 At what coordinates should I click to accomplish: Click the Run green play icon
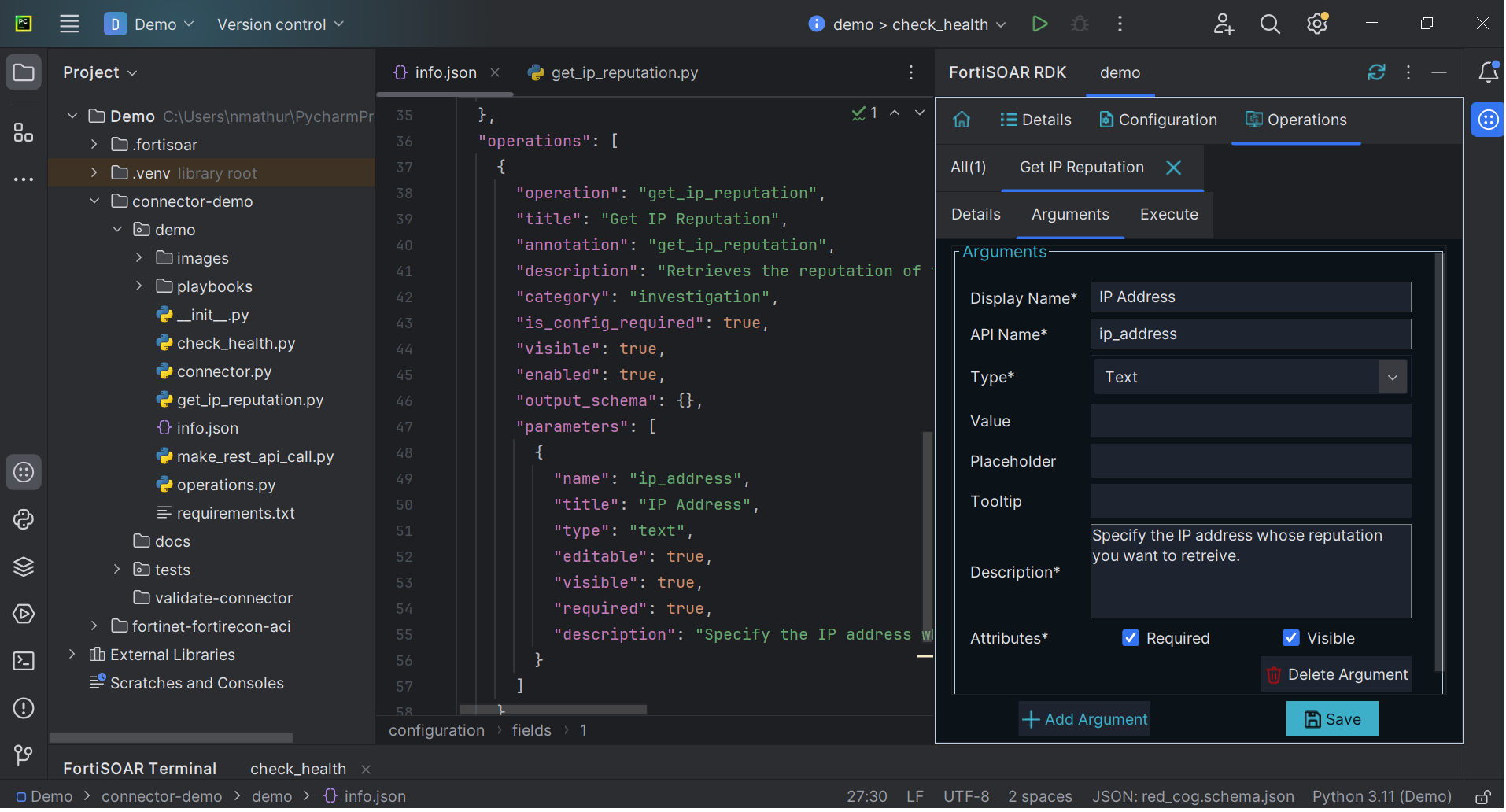click(x=1039, y=24)
